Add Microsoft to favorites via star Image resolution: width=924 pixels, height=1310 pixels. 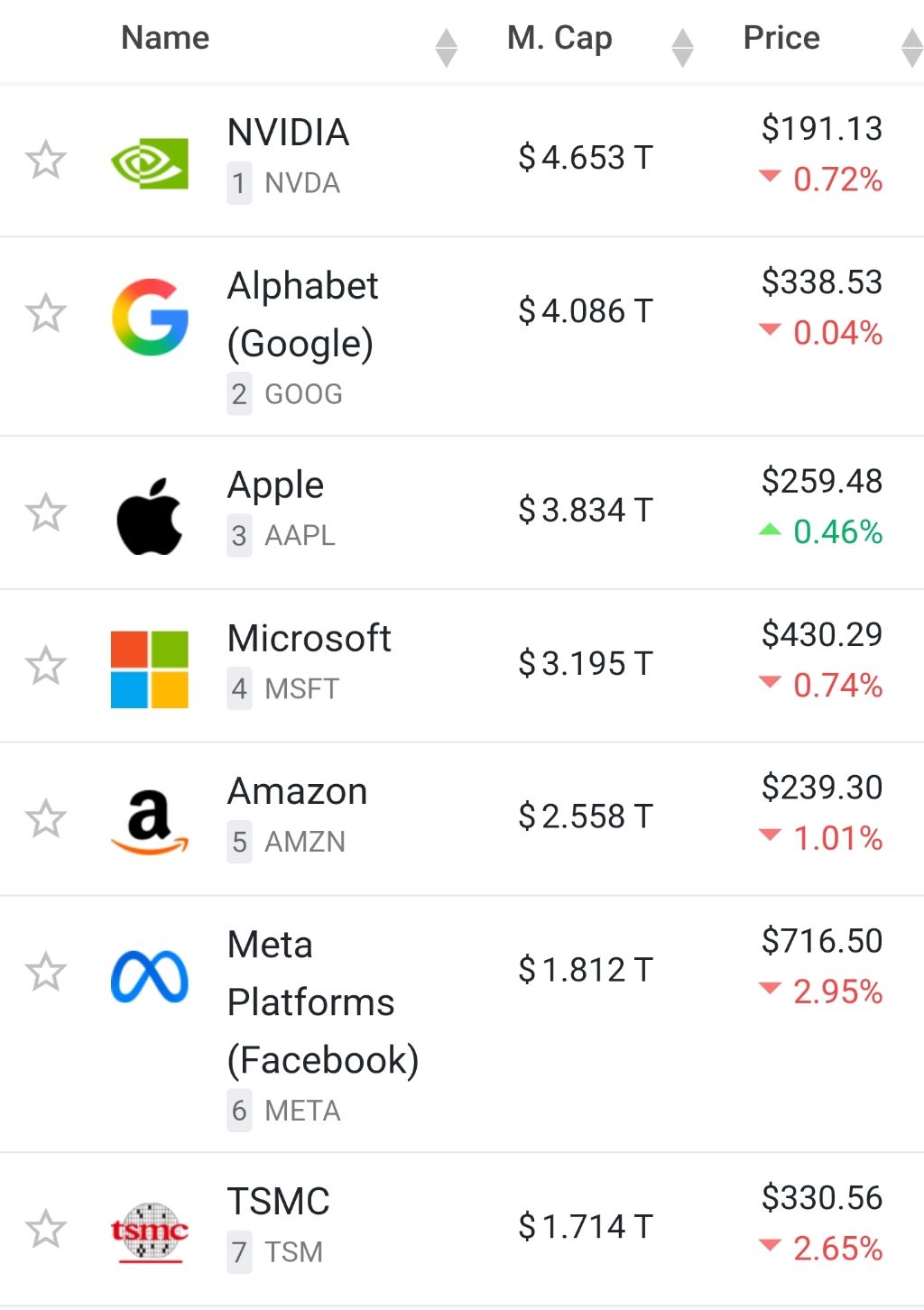click(45, 666)
